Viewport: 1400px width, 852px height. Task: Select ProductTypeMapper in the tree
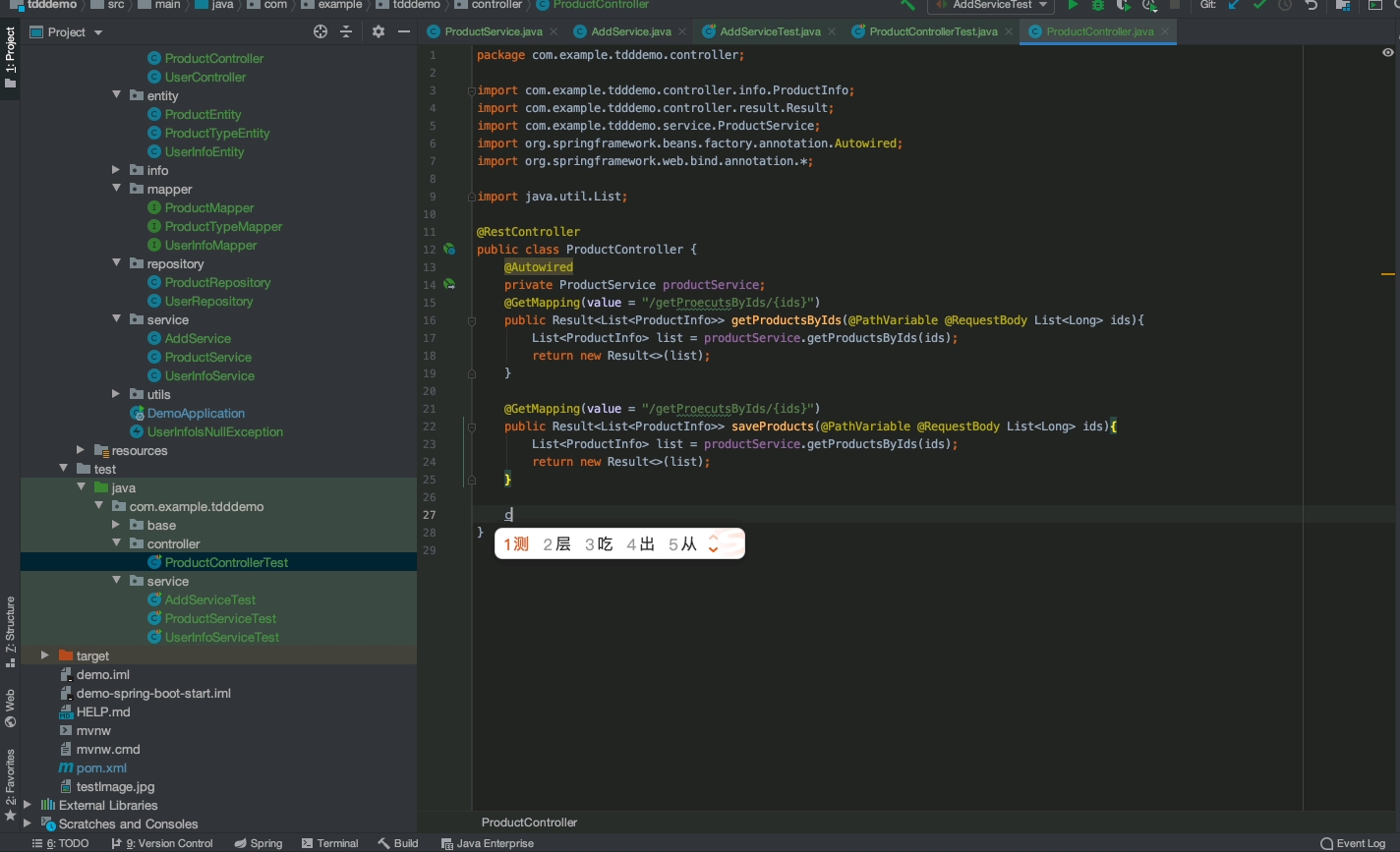[x=223, y=226]
